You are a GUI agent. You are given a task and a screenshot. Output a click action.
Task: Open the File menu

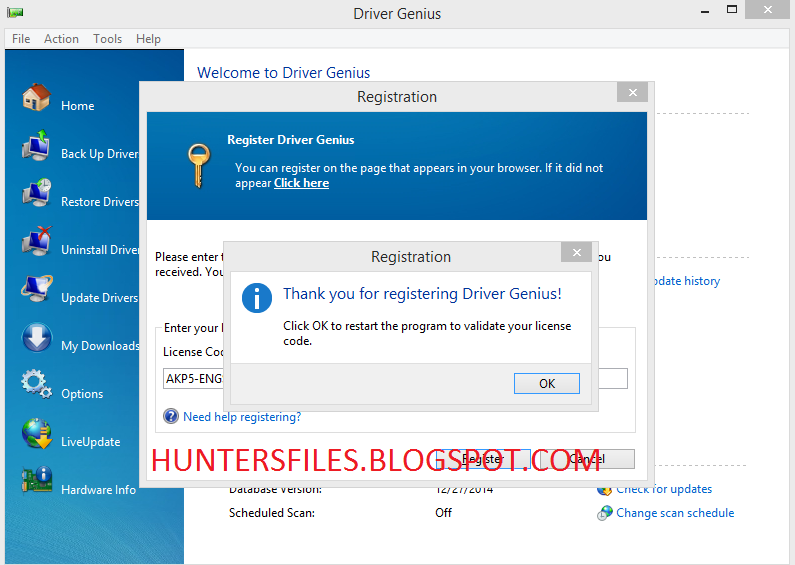point(21,39)
